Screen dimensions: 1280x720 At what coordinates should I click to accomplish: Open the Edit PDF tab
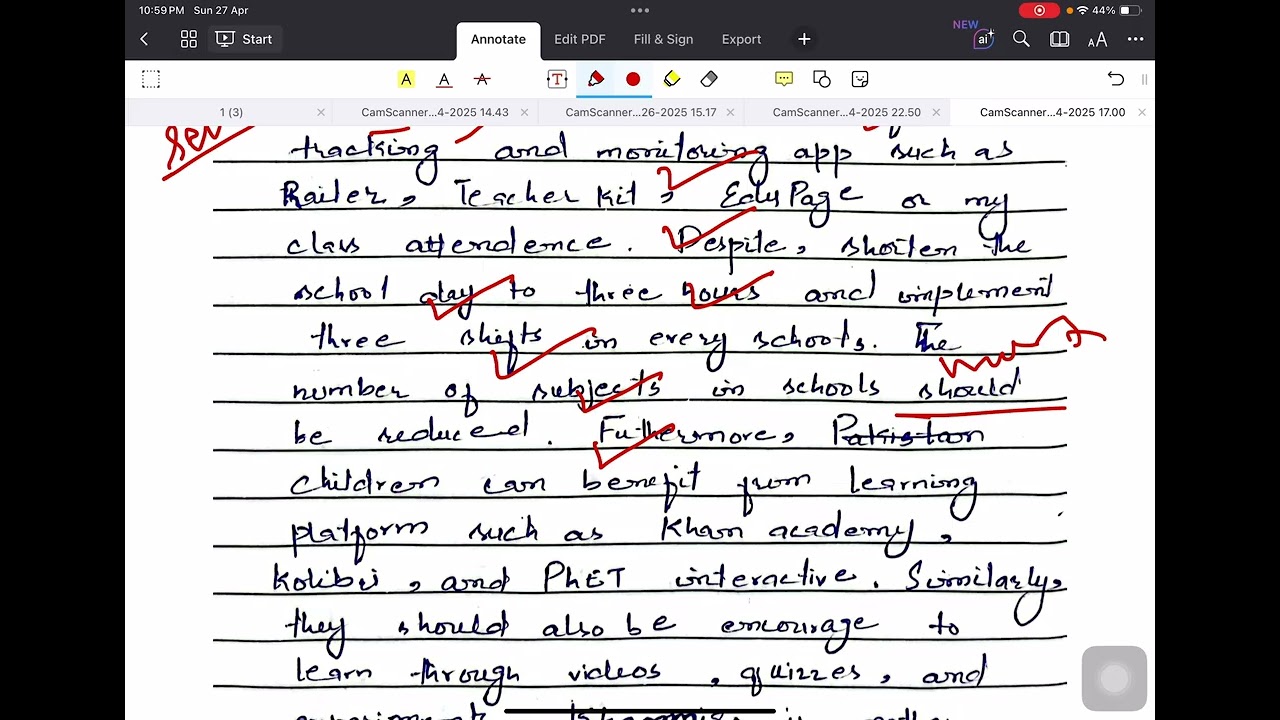click(580, 39)
